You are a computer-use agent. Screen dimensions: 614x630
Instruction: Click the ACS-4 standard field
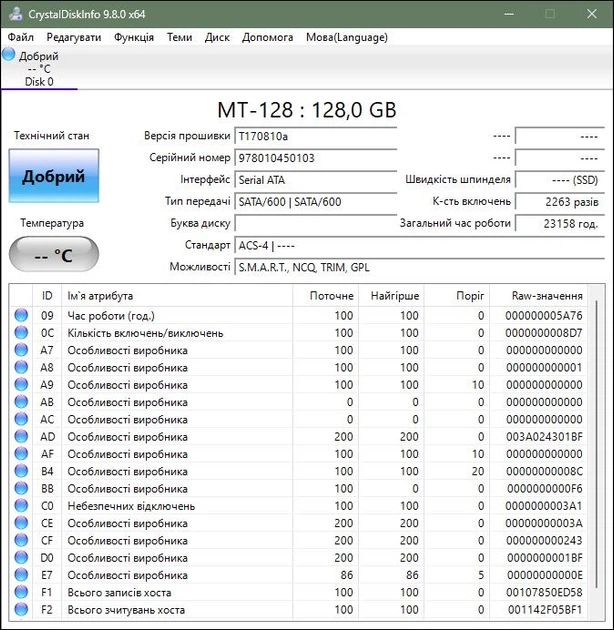[420, 245]
